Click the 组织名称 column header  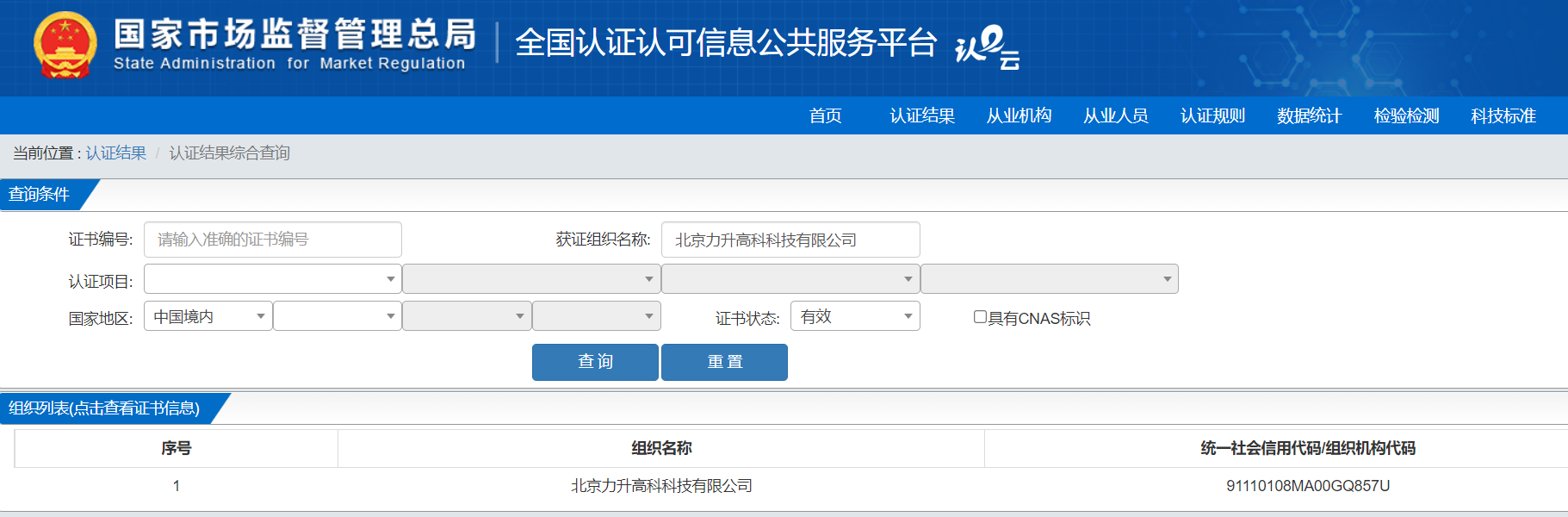[661, 448]
